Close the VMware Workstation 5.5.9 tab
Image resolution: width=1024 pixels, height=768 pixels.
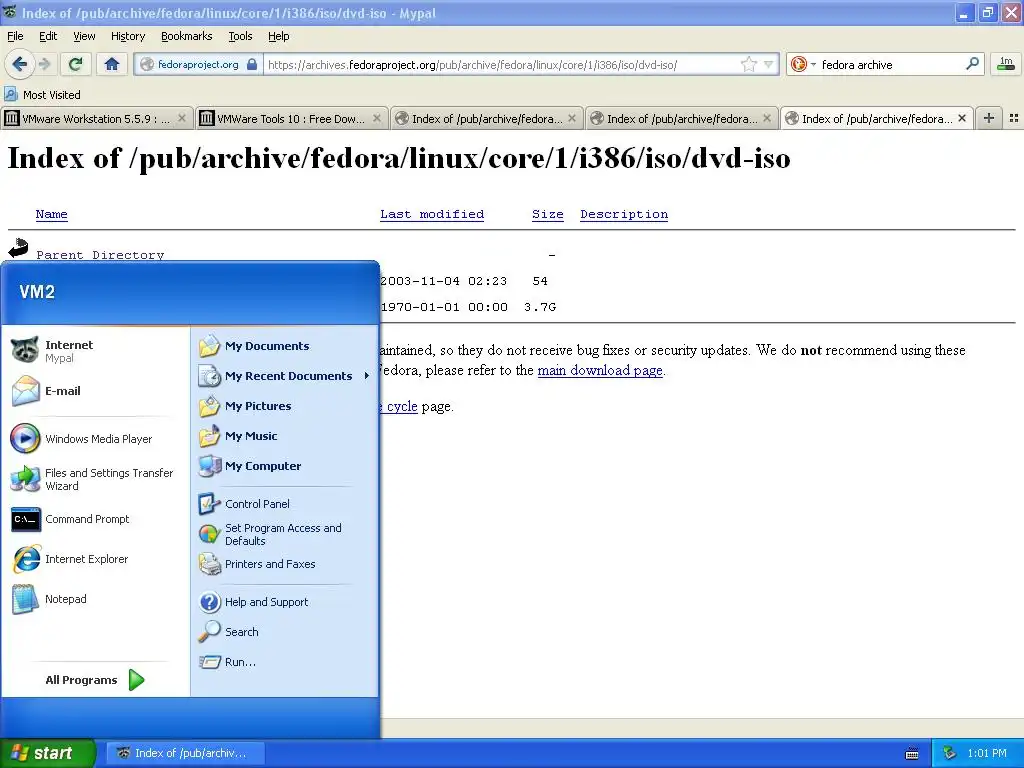[182, 118]
